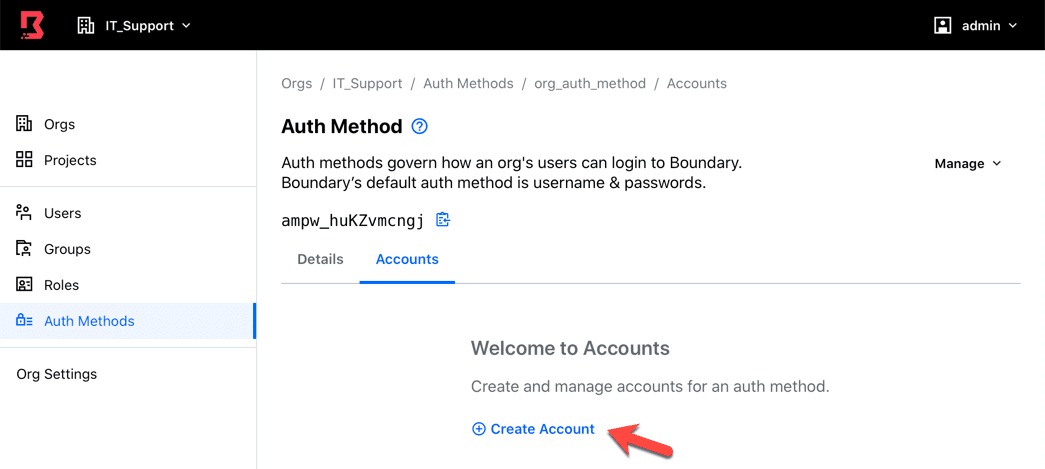Go to Projects in the sidebar

click(x=70, y=160)
